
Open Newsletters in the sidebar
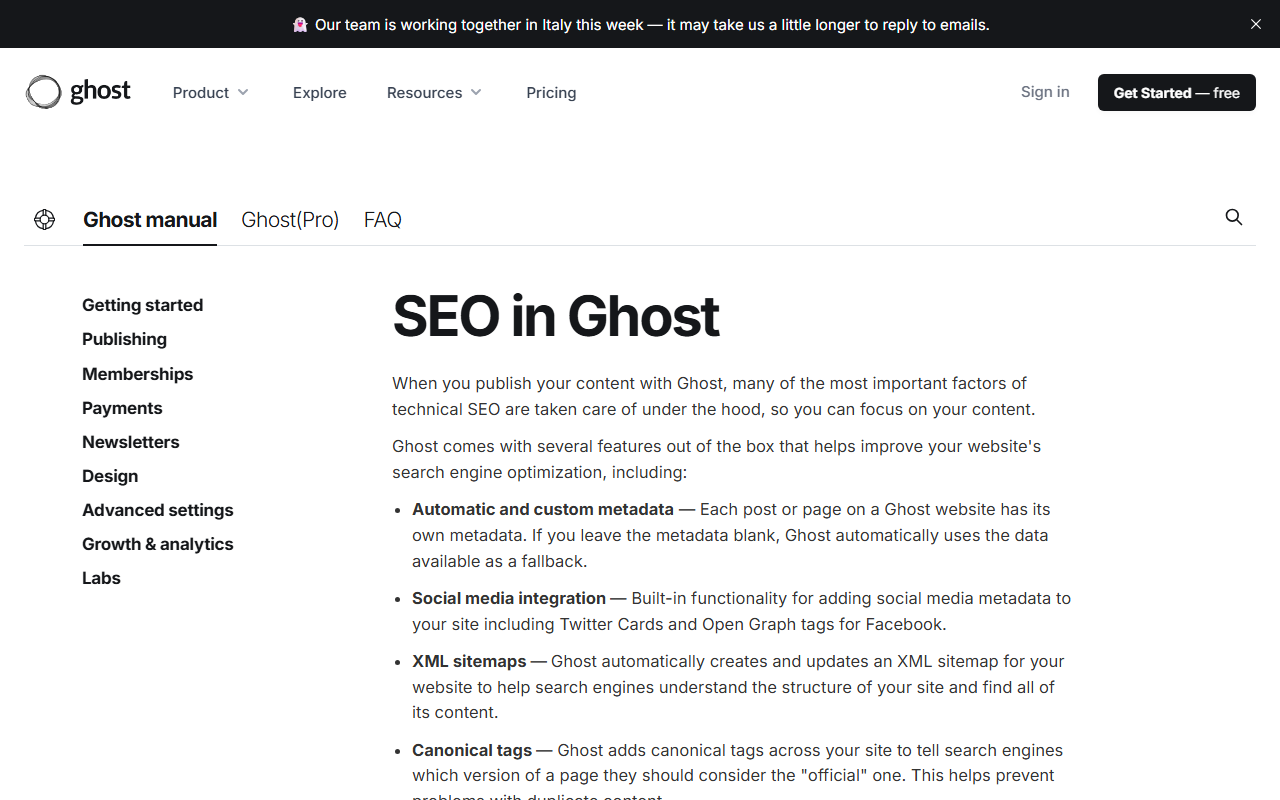131,442
